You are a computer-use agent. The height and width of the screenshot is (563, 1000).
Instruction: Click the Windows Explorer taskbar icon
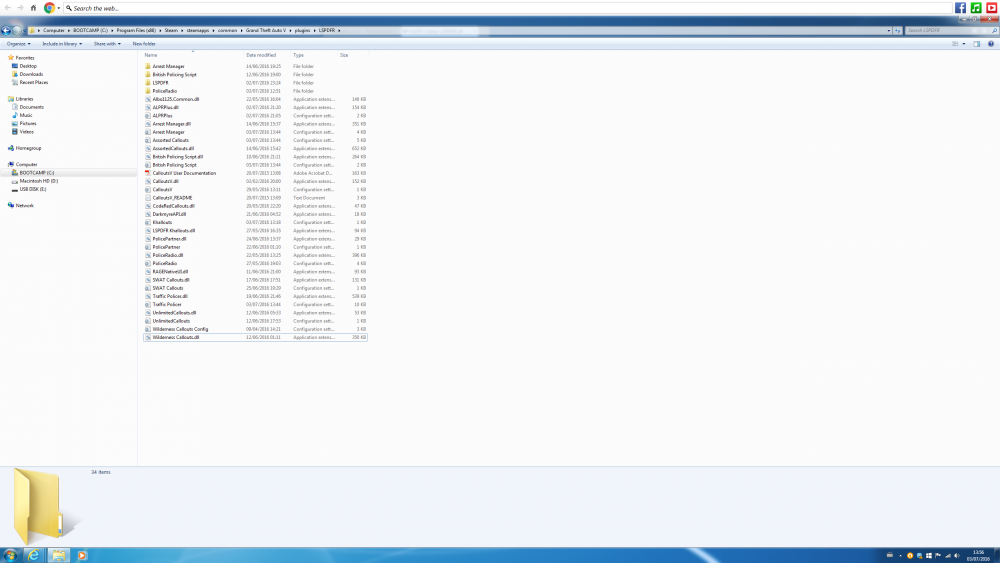pos(58,555)
